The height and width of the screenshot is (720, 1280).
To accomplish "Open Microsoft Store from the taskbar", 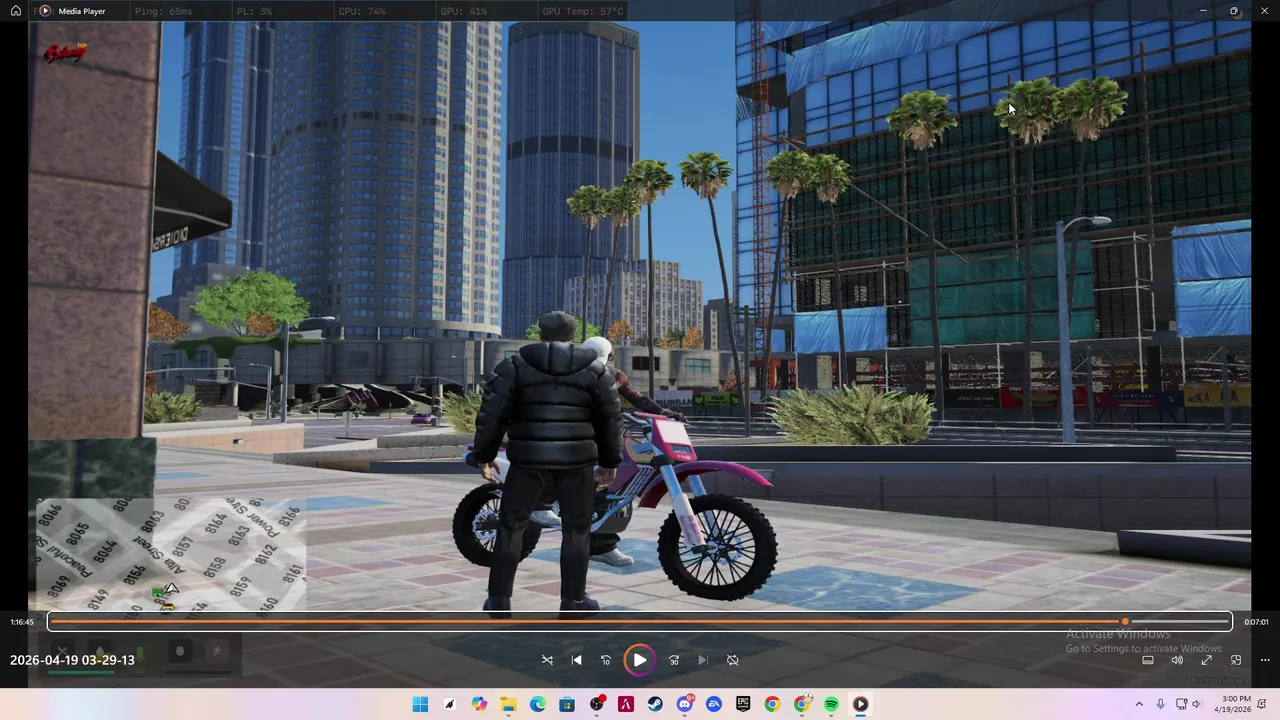I will click(x=567, y=704).
